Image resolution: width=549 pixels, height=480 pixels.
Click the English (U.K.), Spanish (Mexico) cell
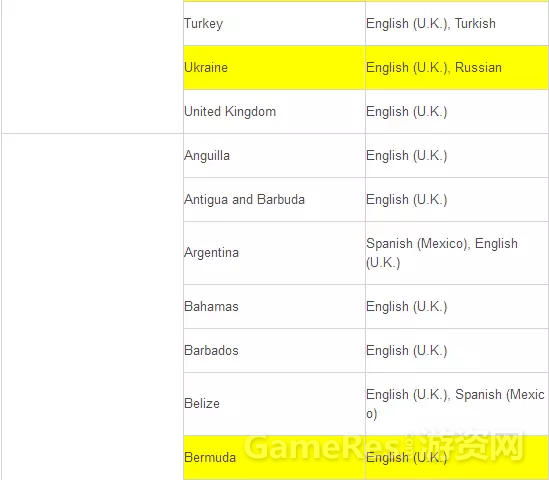457,404
